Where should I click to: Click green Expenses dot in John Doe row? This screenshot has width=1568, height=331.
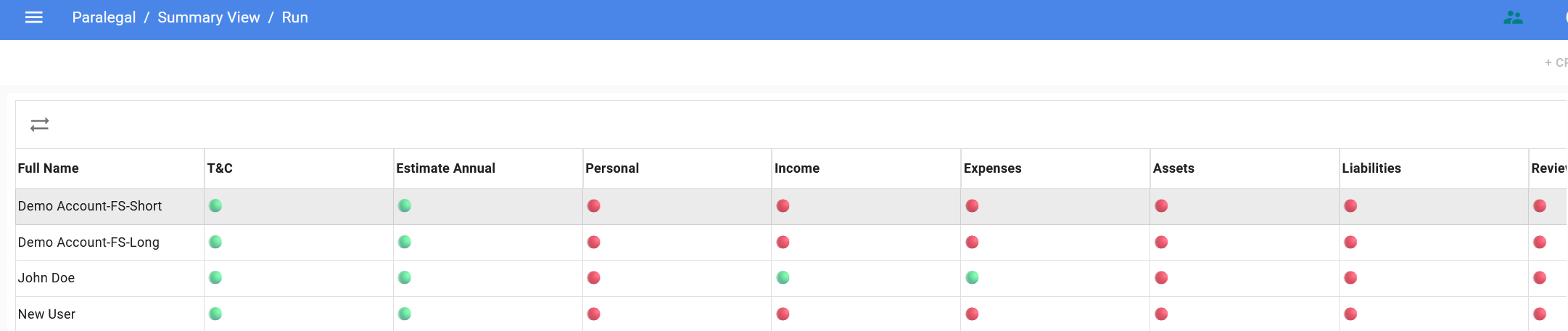[x=973, y=278]
